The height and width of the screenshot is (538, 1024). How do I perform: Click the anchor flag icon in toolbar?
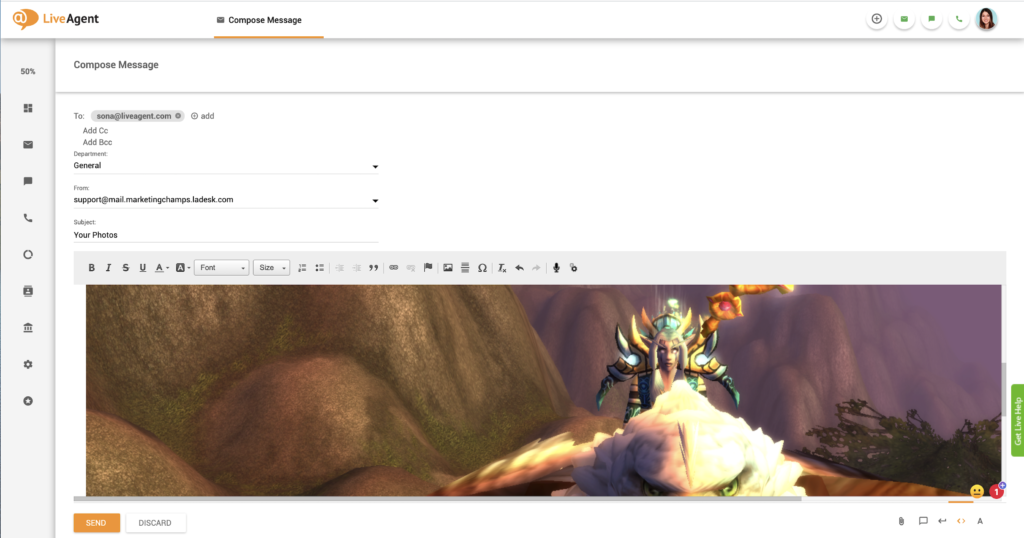(x=428, y=268)
